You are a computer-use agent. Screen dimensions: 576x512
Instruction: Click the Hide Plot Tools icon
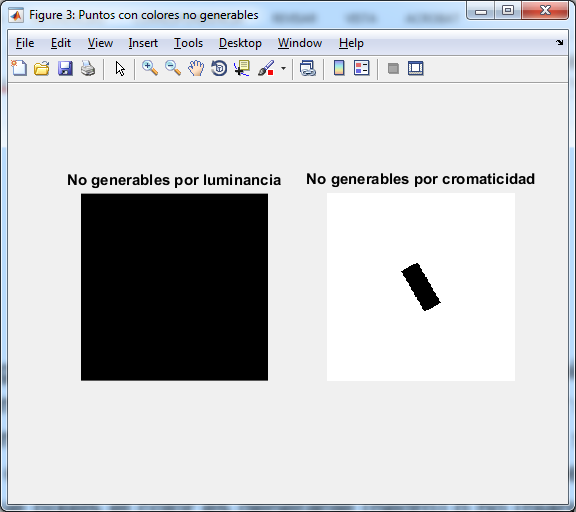[393, 68]
